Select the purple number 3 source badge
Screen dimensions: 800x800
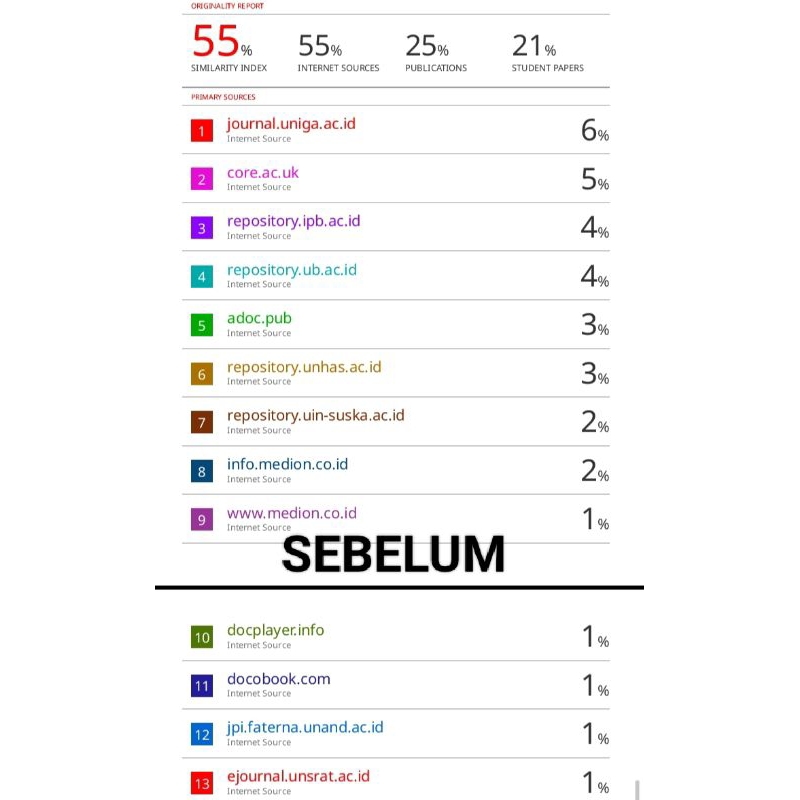coord(202,228)
